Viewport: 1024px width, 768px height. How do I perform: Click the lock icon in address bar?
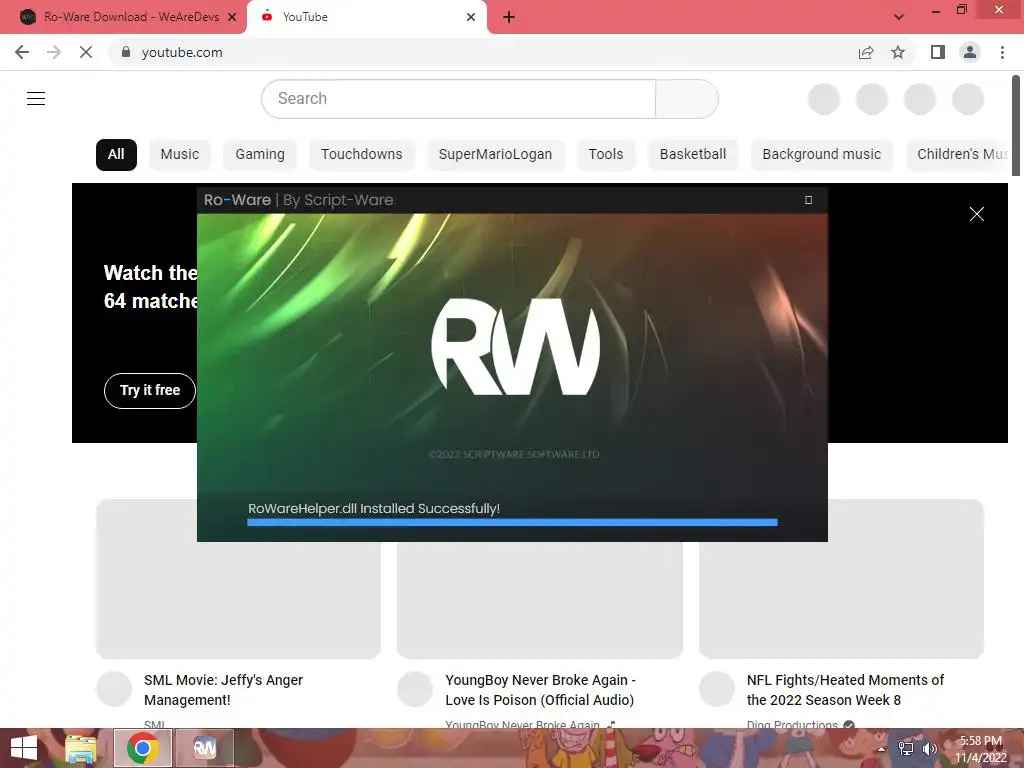pos(126,52)
